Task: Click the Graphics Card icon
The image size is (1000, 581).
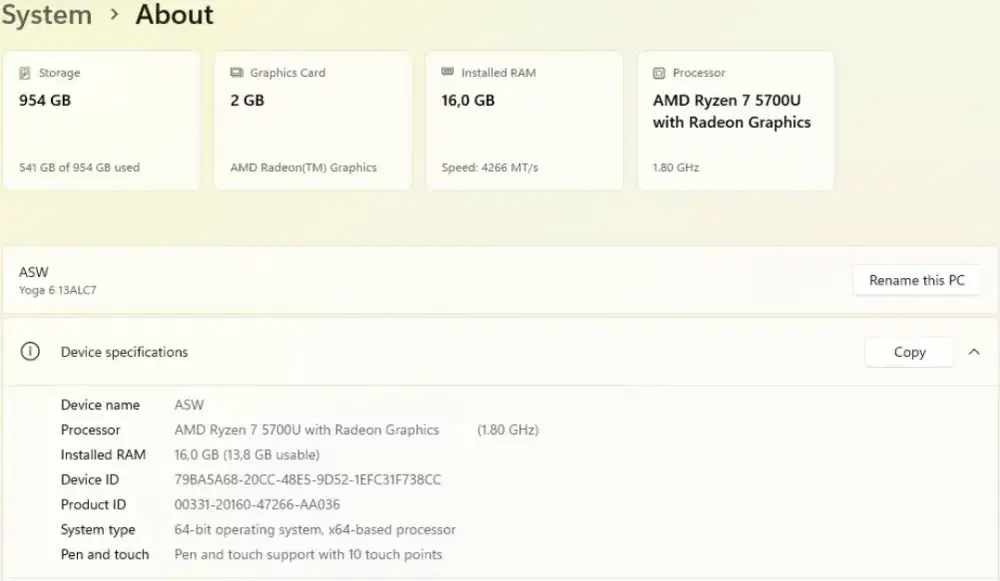Action: click(236, 72)
